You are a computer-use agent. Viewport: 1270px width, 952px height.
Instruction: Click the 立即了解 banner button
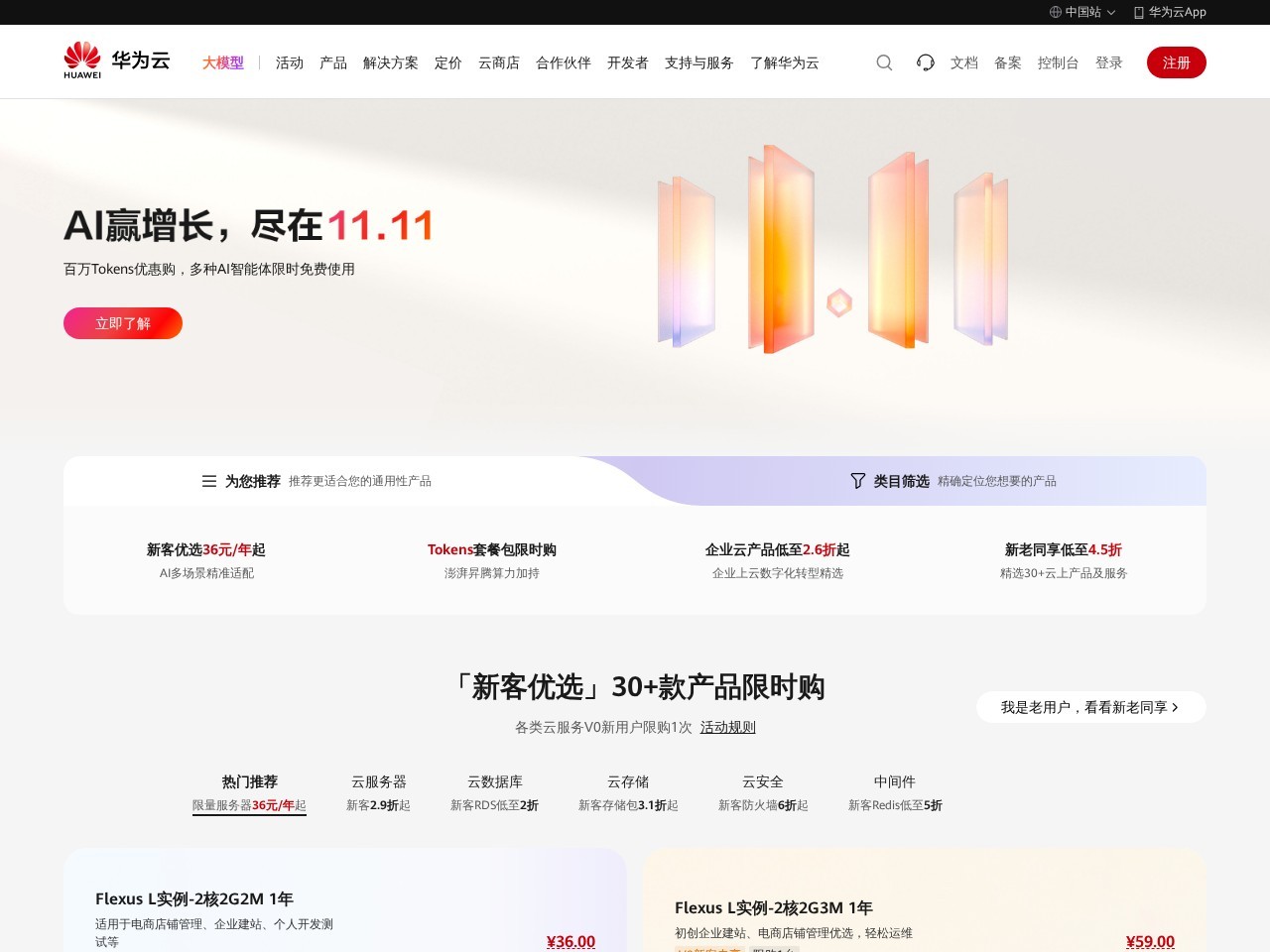122,323
